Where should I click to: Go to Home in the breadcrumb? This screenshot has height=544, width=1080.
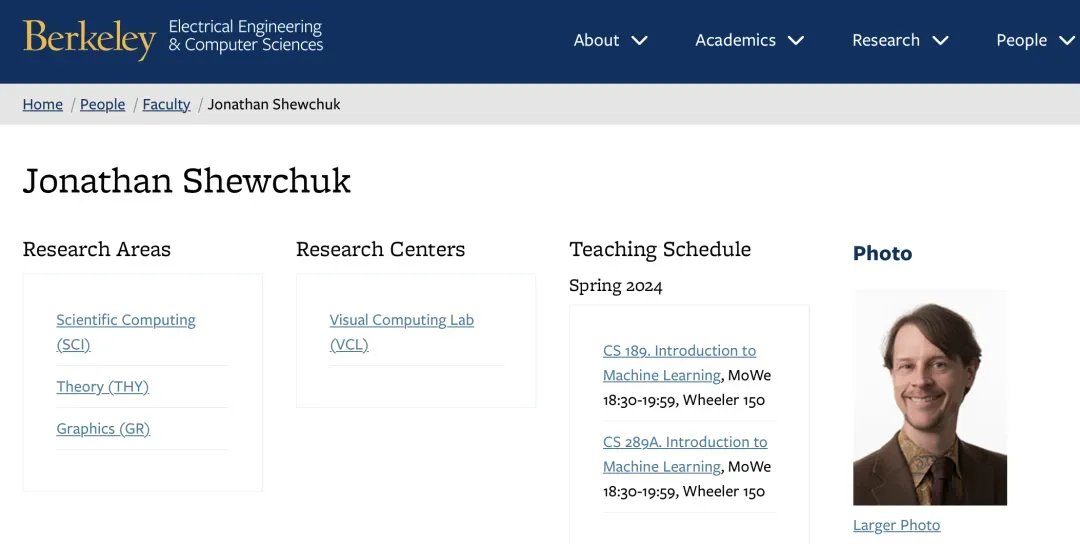tap(43, 105)
